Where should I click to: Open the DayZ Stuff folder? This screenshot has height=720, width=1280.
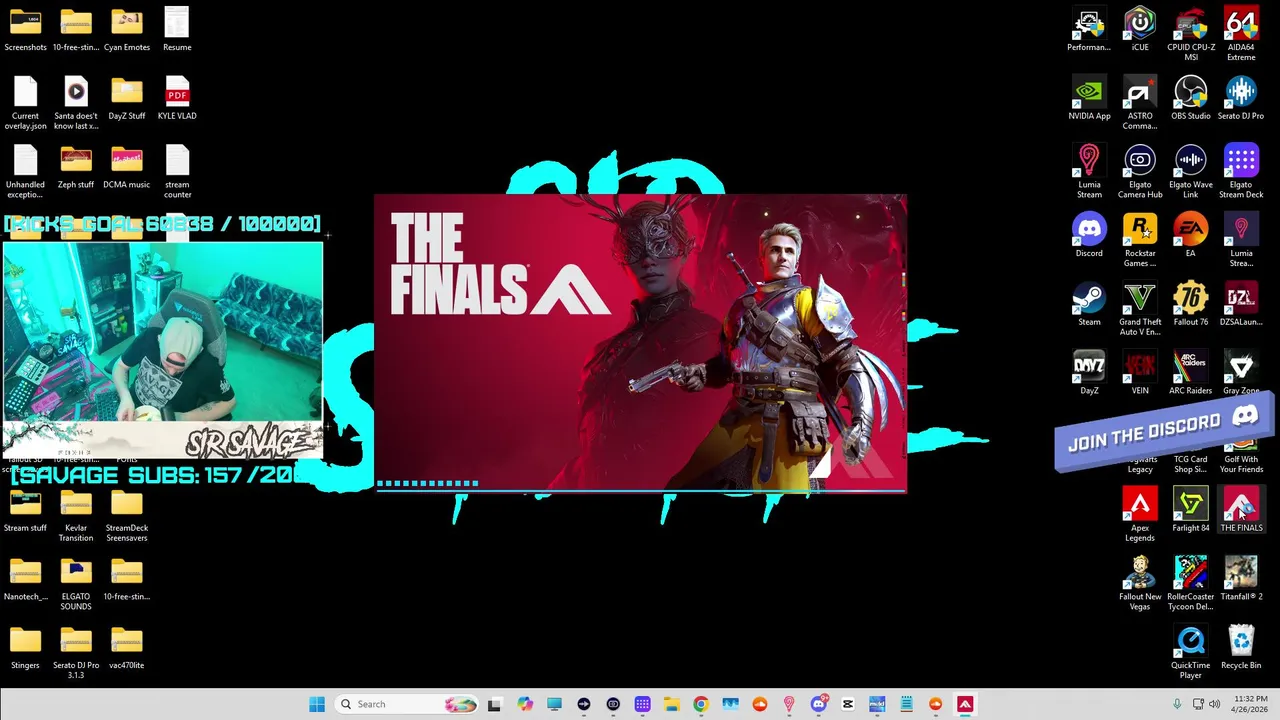(127, 99)
